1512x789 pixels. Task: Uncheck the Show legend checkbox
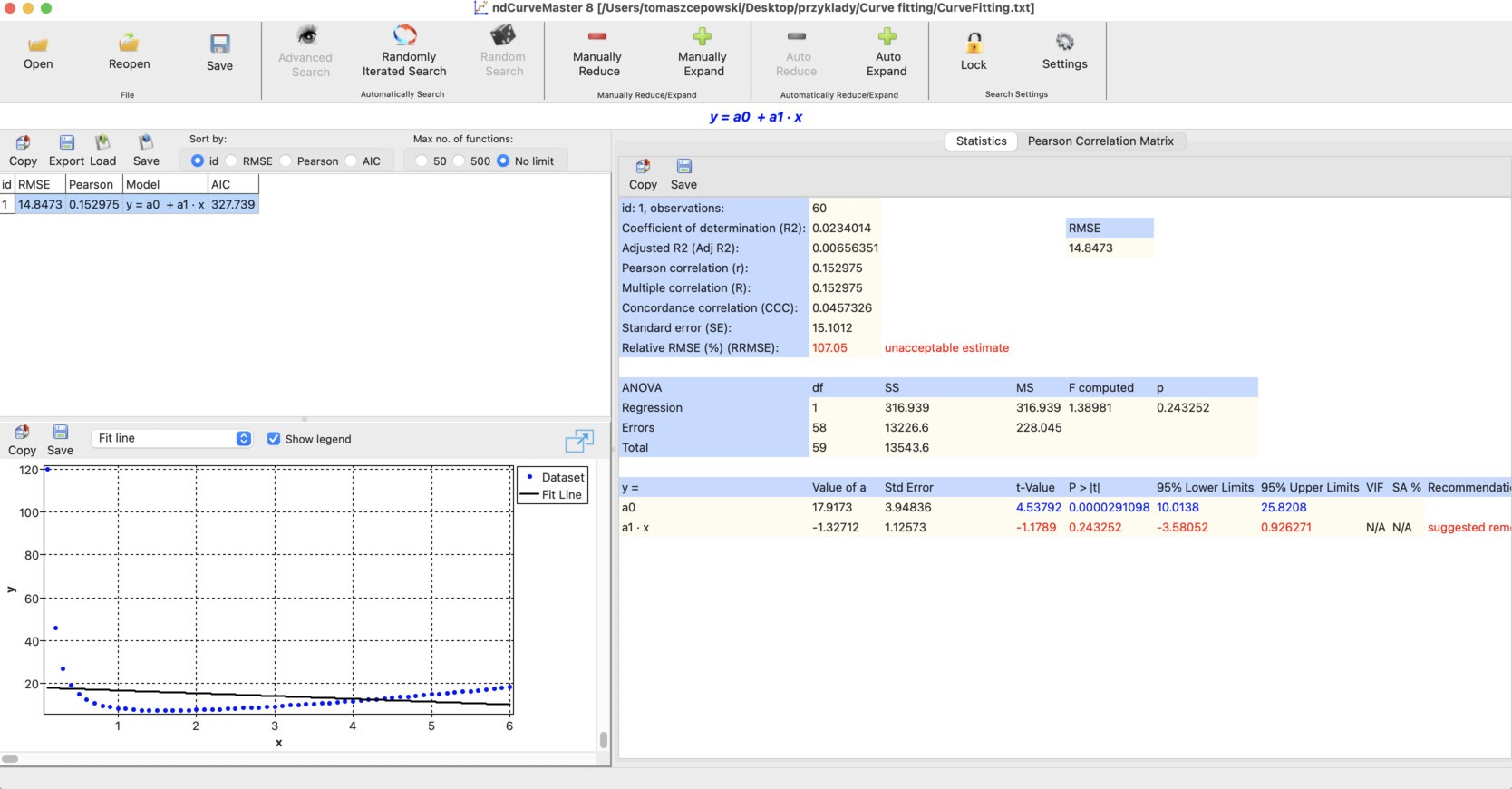click(x=274, y=439)
